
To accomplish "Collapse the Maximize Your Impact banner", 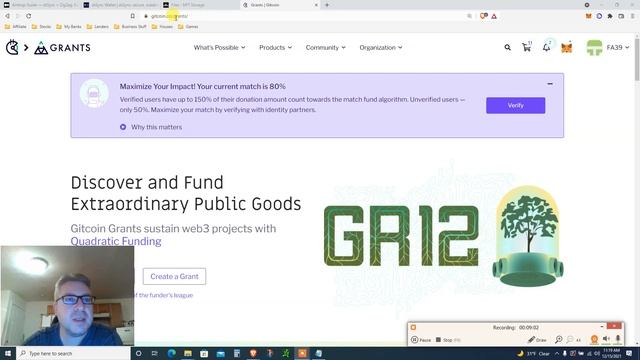I will click(x=550, y=84).
